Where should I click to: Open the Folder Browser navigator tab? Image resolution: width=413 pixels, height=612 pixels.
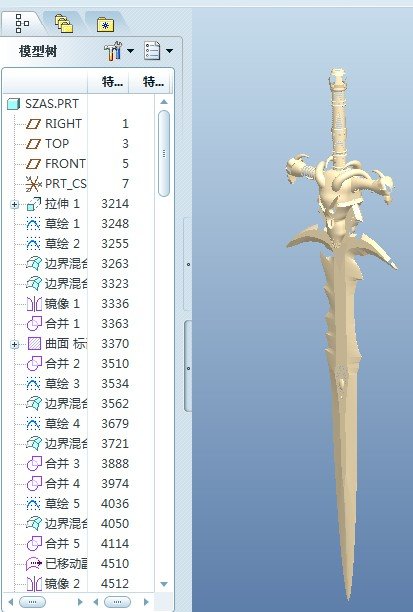click(x=64, y=23)
